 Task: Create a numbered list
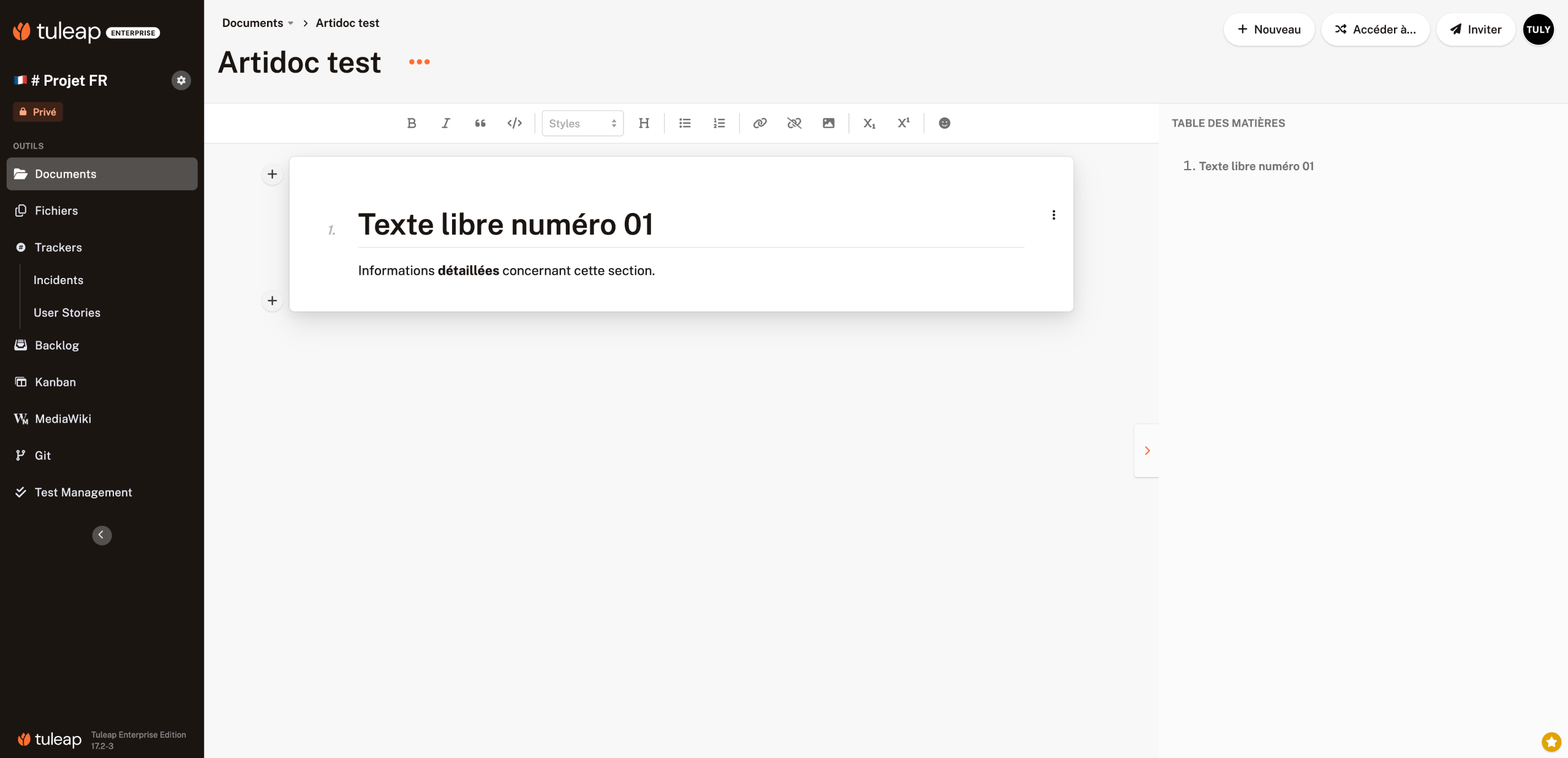click(x=719, y=123)
